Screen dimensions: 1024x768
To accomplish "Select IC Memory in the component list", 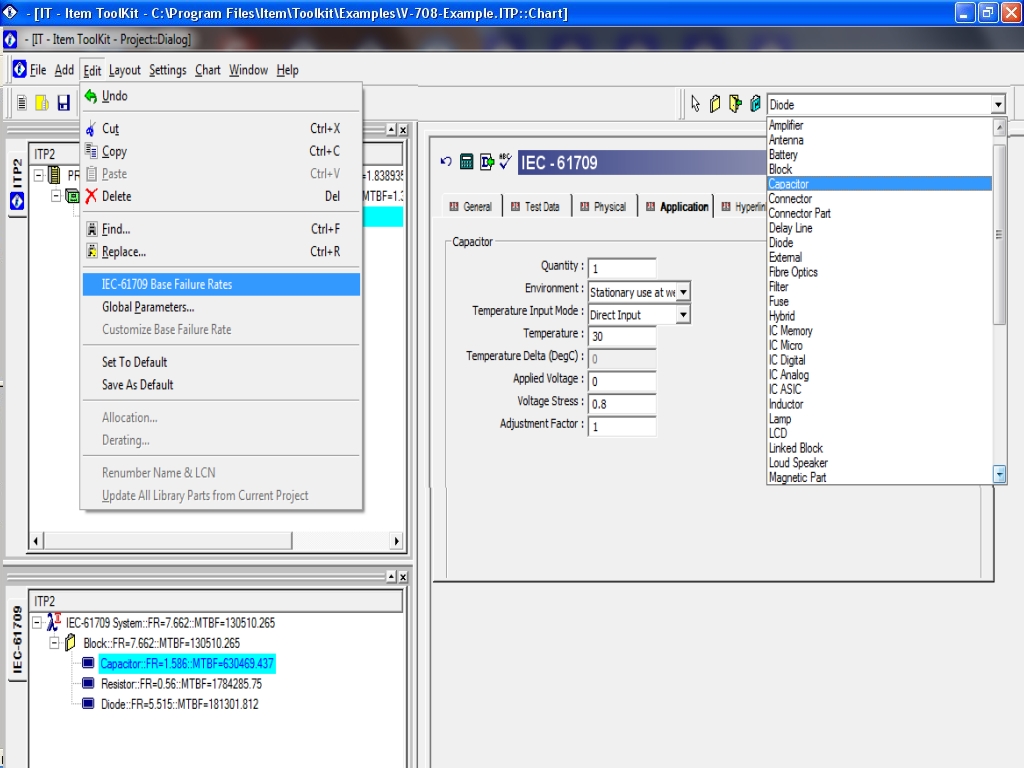I will click(879, 331).
